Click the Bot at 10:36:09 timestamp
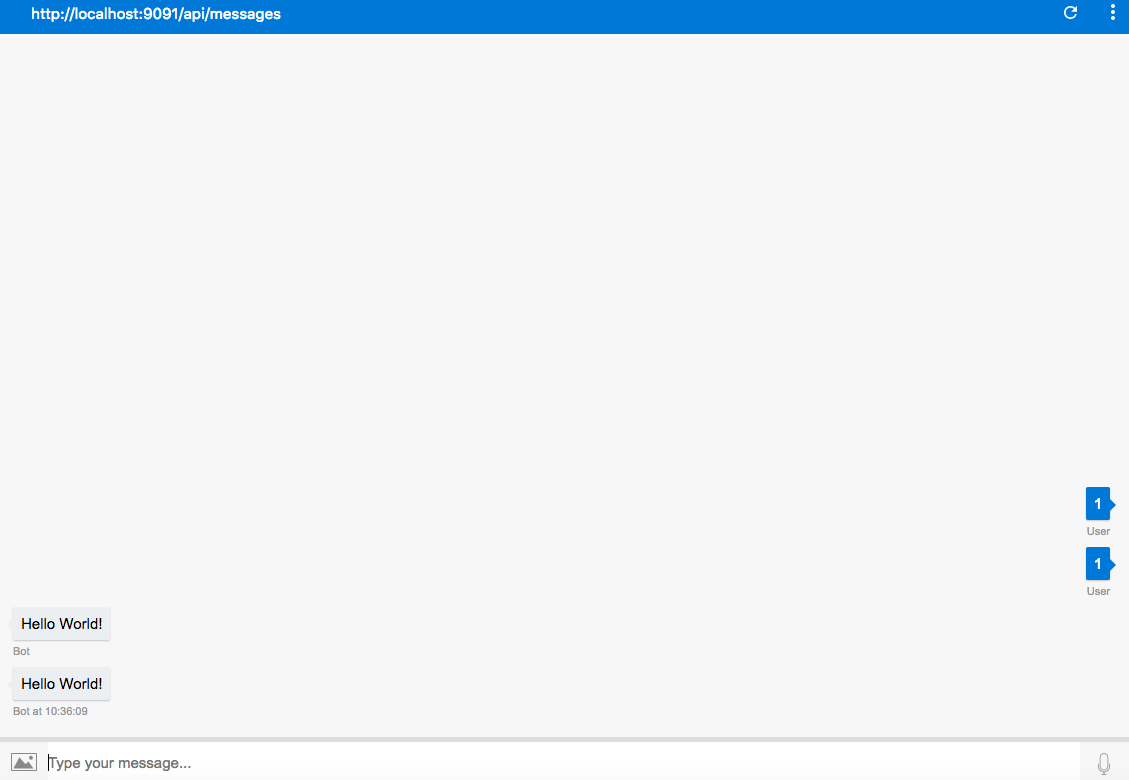 click(50, 711)
